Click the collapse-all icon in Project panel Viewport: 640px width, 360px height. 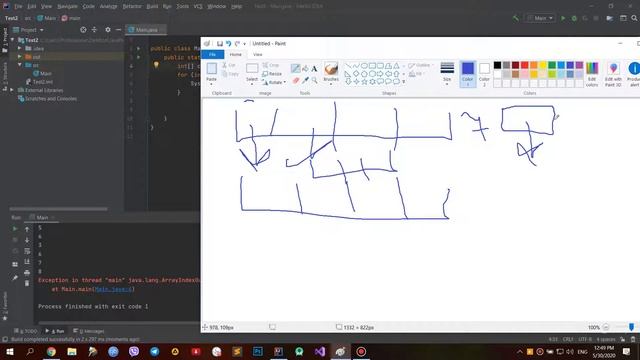point(94,30)
